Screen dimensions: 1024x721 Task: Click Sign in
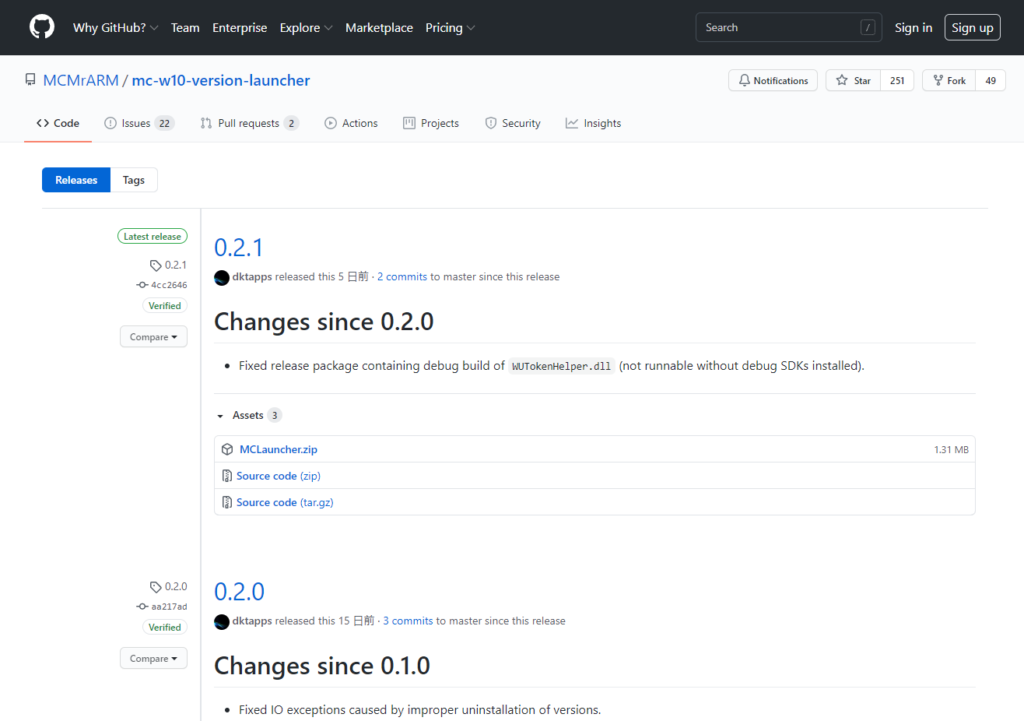tap(913, 27)
